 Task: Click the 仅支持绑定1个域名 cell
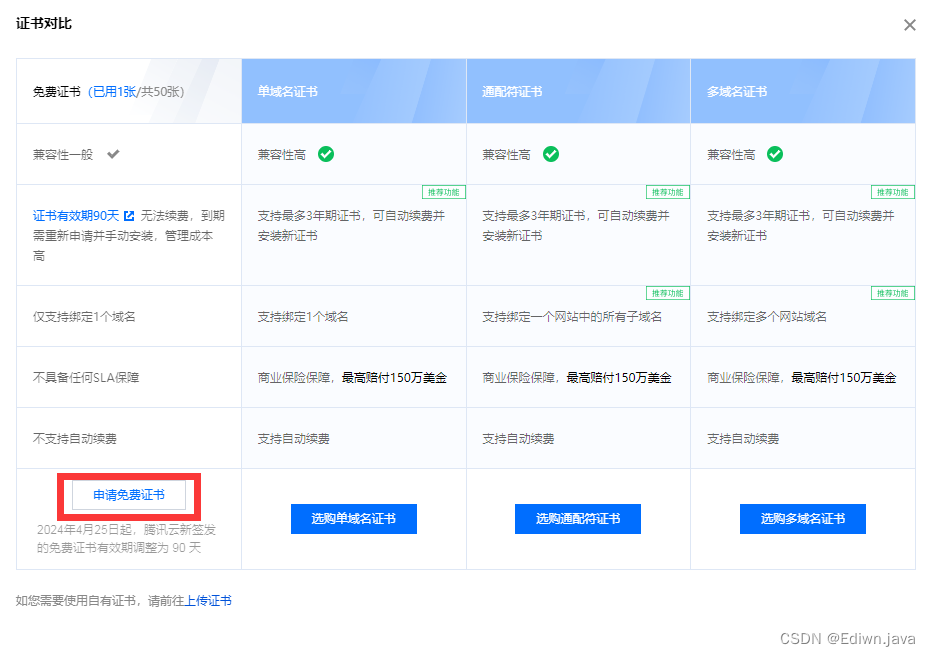pyautogui.click(x=129, y=317)
